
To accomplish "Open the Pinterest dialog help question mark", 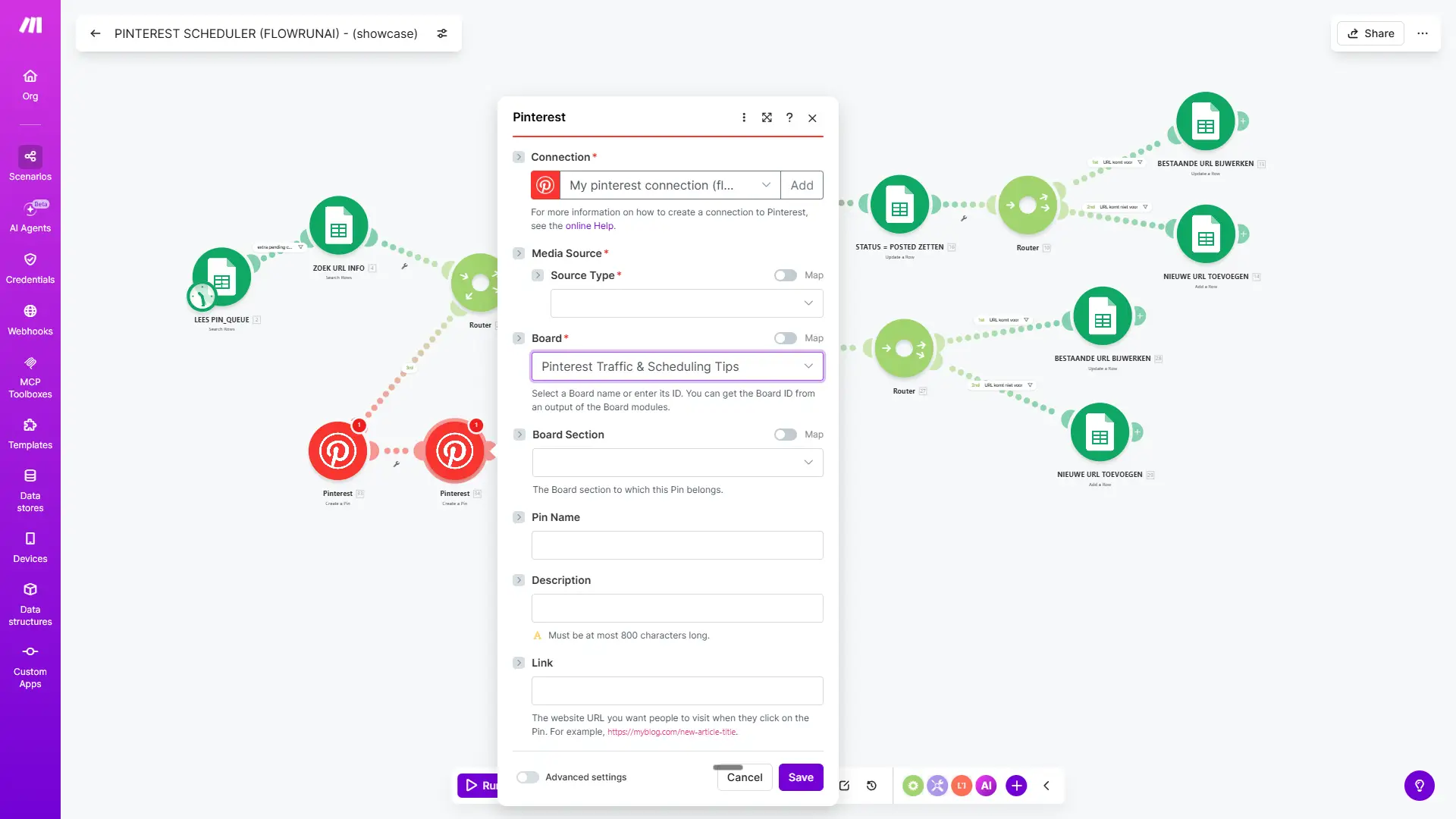I will click(789, 118).
